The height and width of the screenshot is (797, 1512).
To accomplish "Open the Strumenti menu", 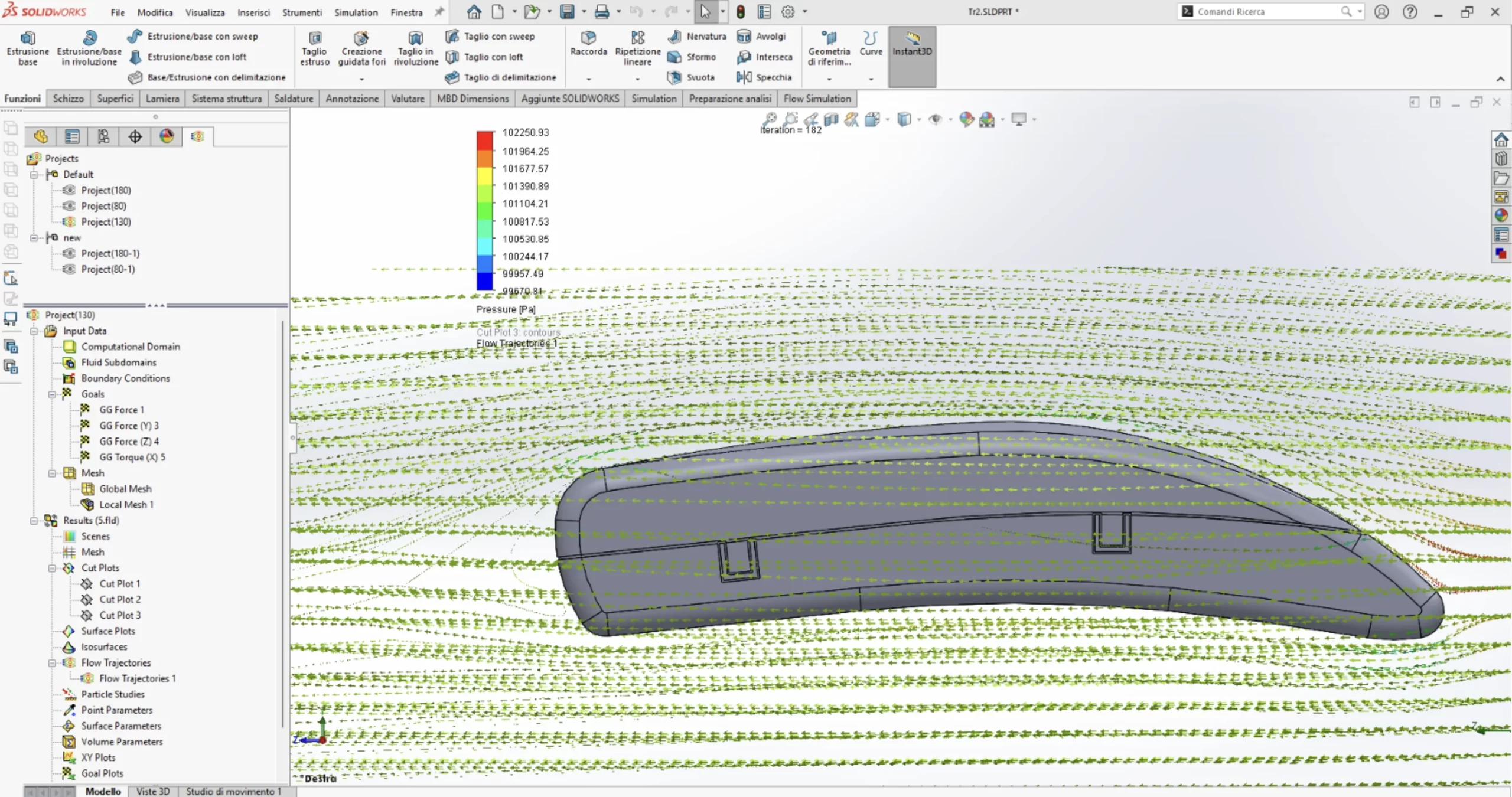I will (x=302, y=12).
